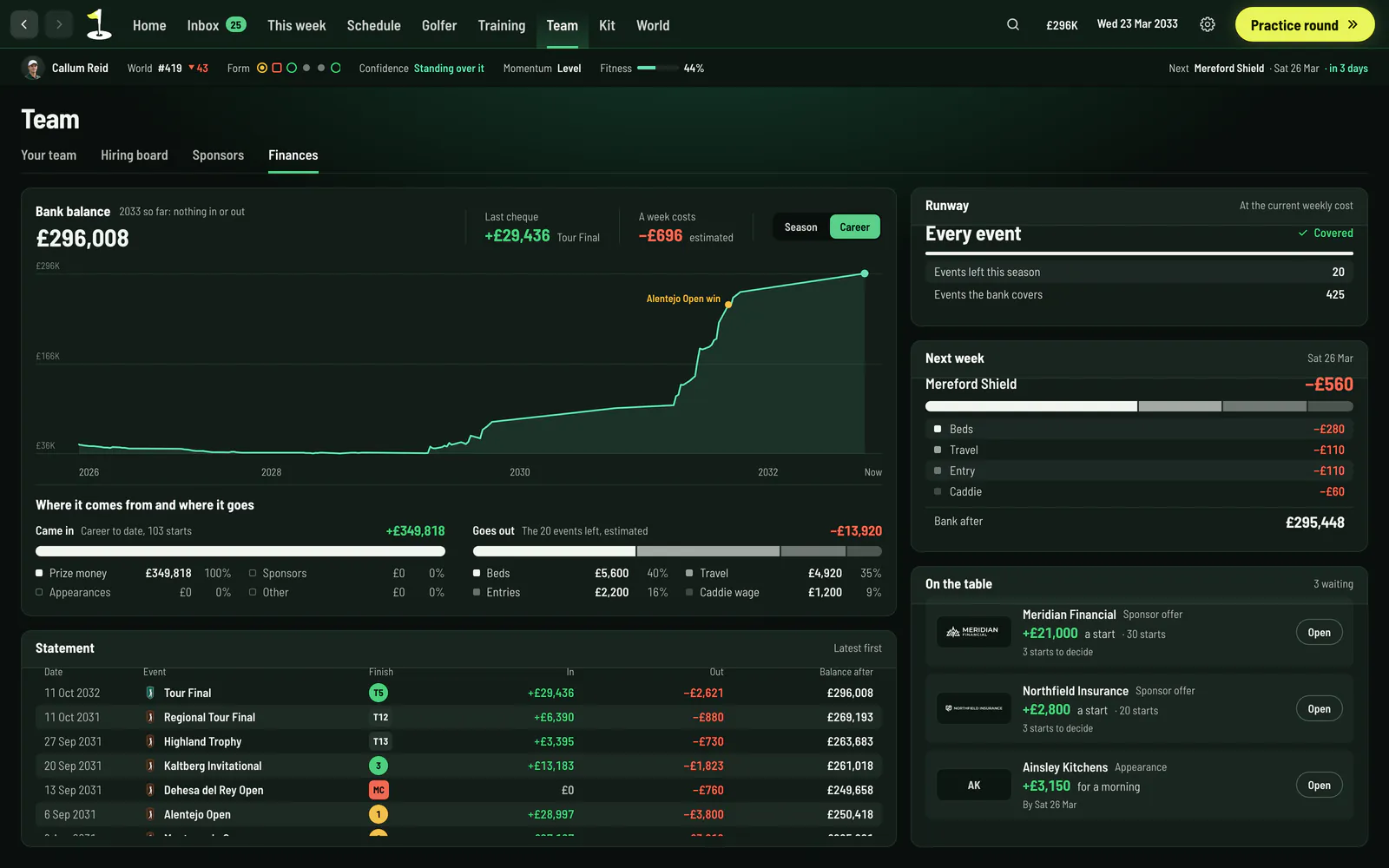Viewport: 1389px width, 868px height.
Task: Start a Practice round
Action: tap(1305, 24)
